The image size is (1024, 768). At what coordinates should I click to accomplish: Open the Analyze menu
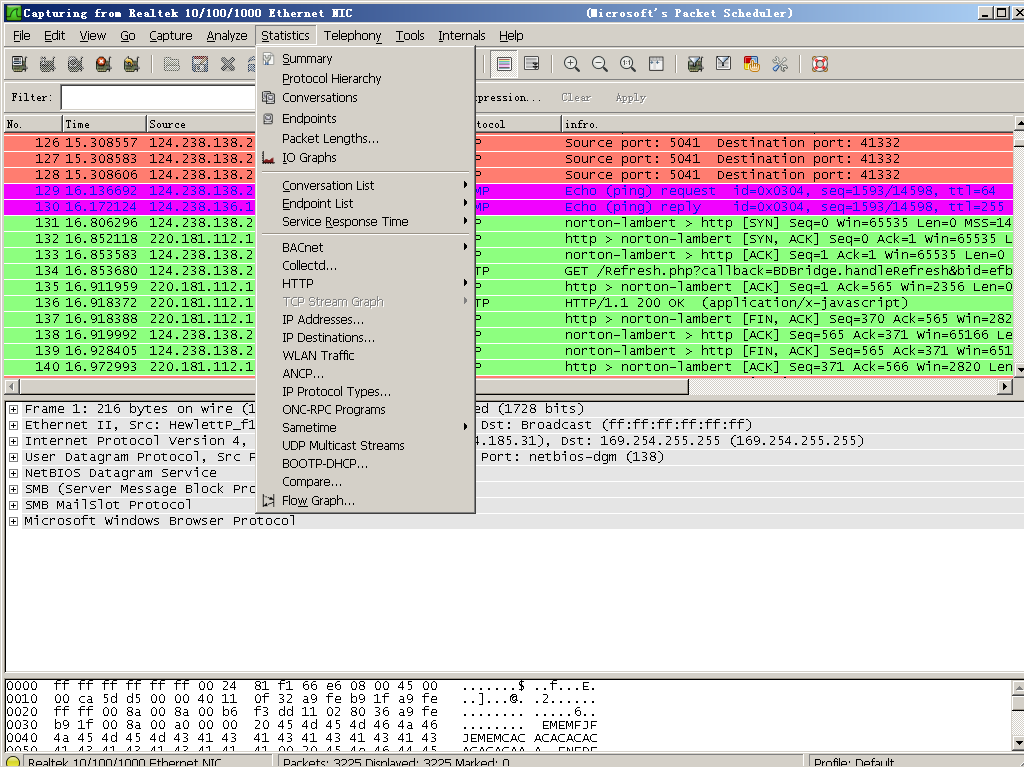227,36
